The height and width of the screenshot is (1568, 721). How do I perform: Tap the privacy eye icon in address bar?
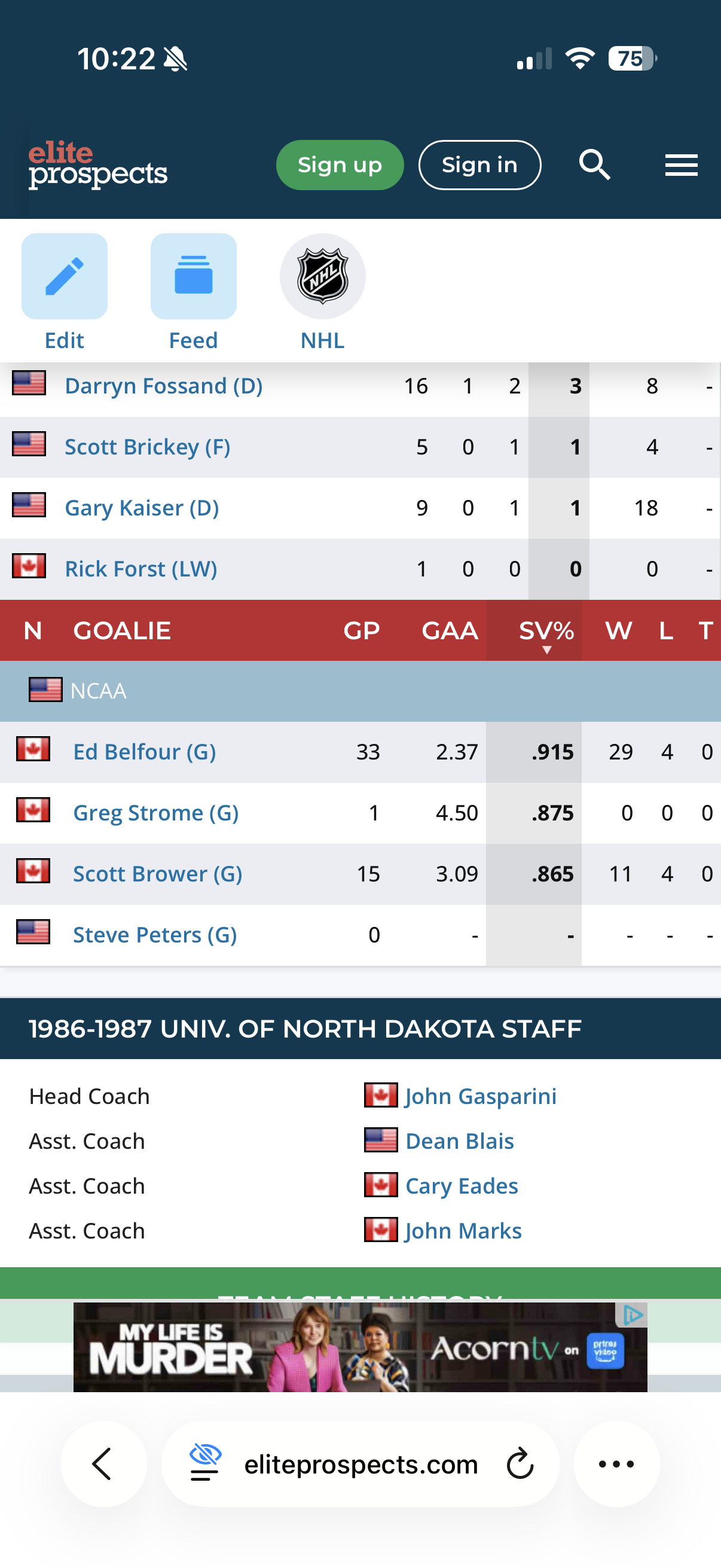tap(205, 1463)
